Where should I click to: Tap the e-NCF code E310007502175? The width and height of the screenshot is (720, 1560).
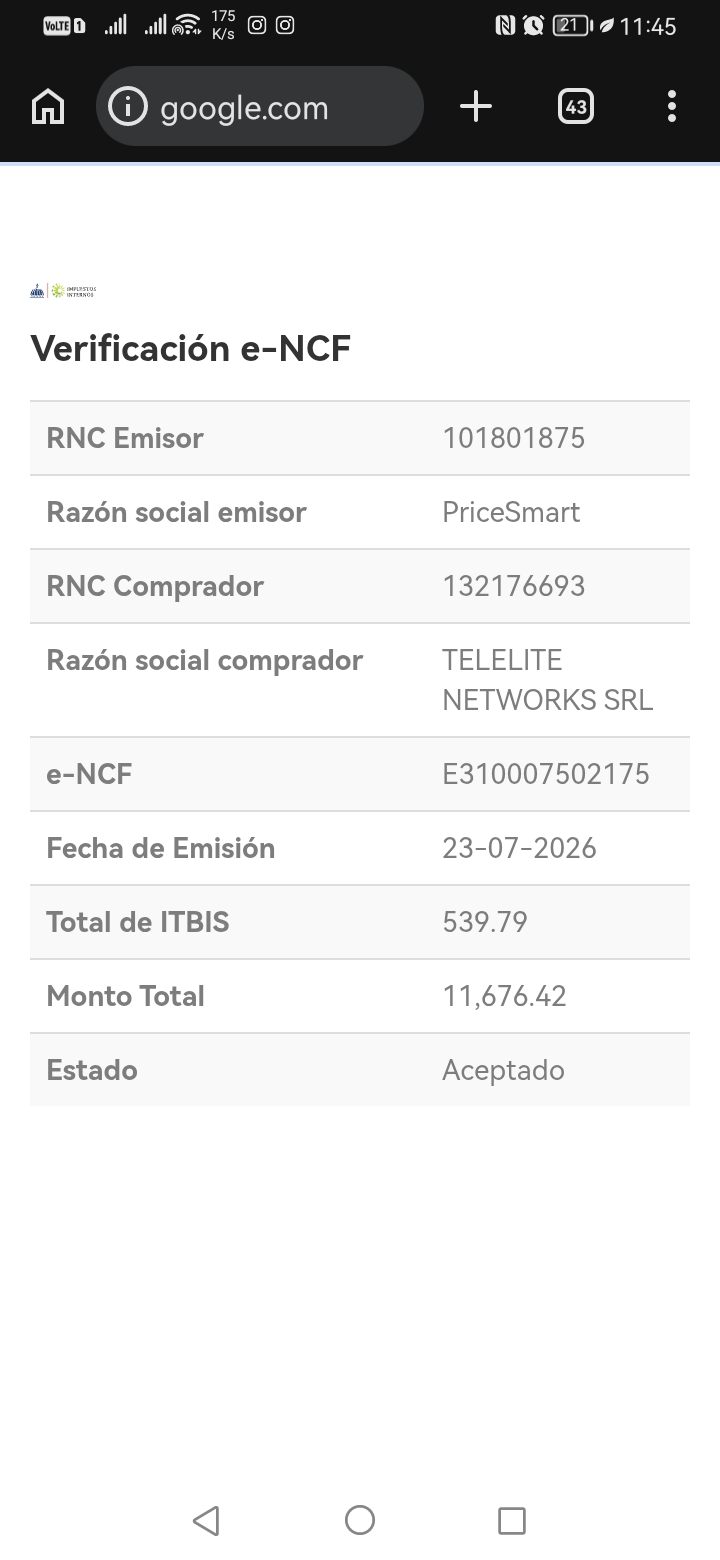(x=546, y=774)
